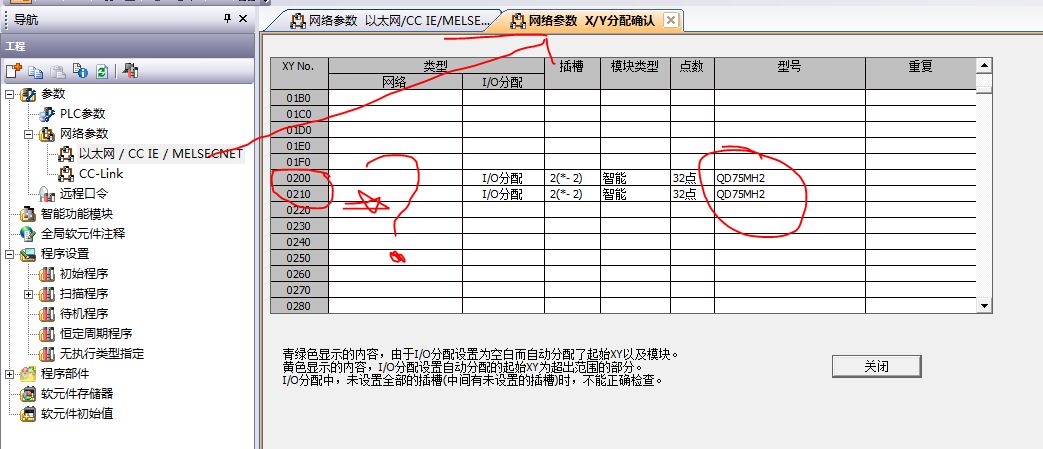Click the new data icon in project toolbar
Viewport: 1043px width, 449px height.
click(x=14, y=71)
